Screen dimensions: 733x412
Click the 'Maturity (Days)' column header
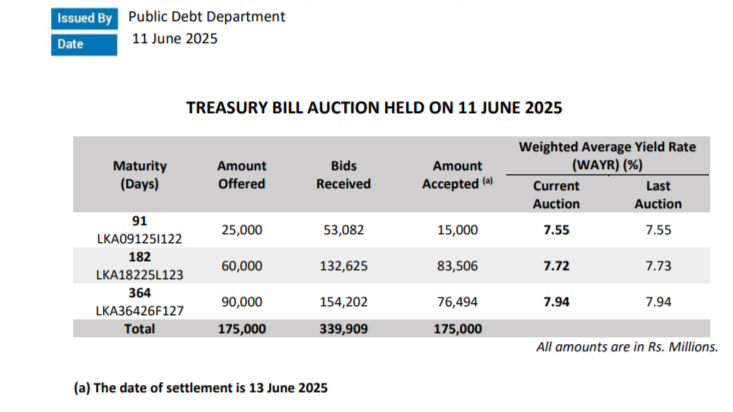point(139,175)
